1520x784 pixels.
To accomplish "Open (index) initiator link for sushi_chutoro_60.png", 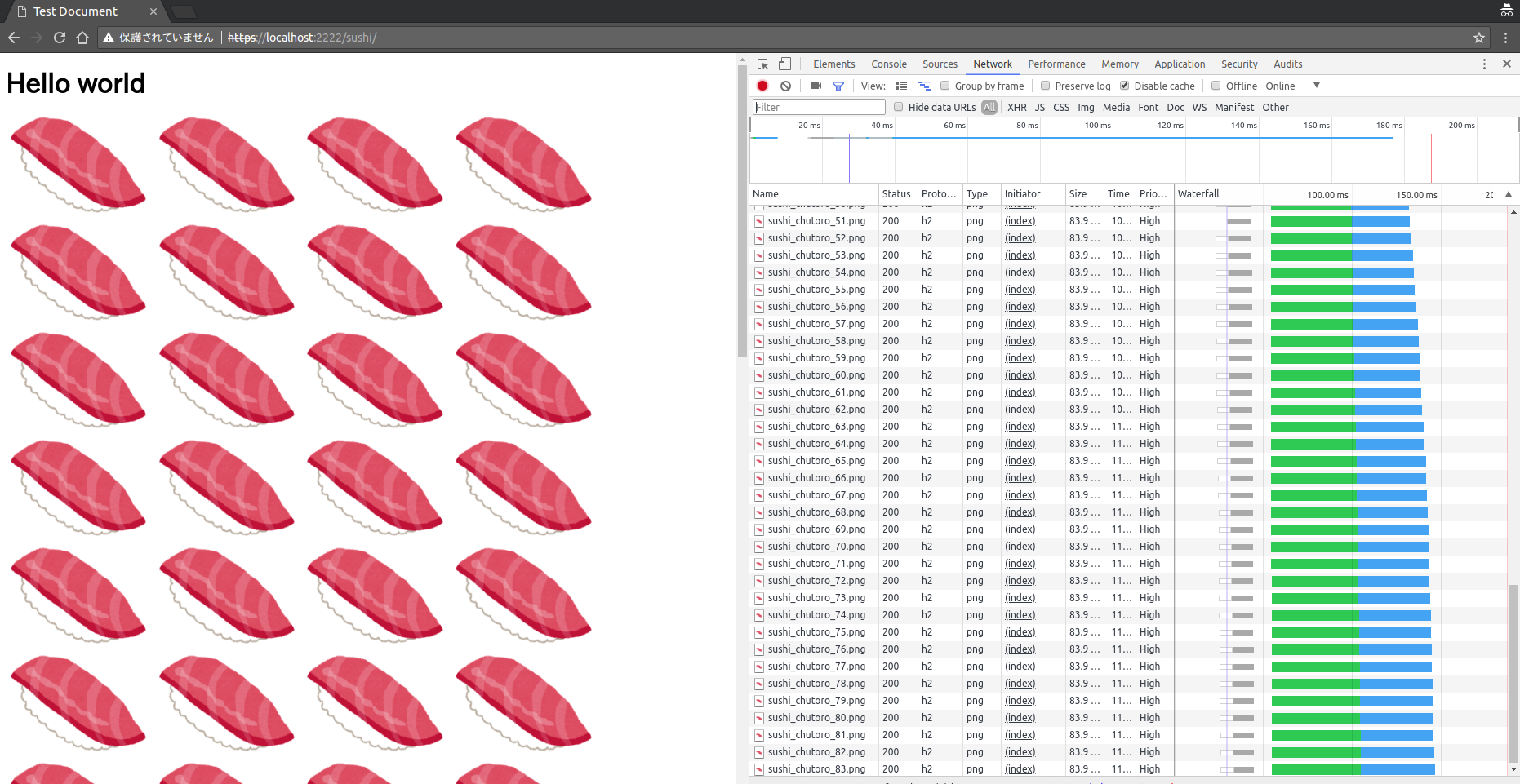I will click(x=1020, y=375).
